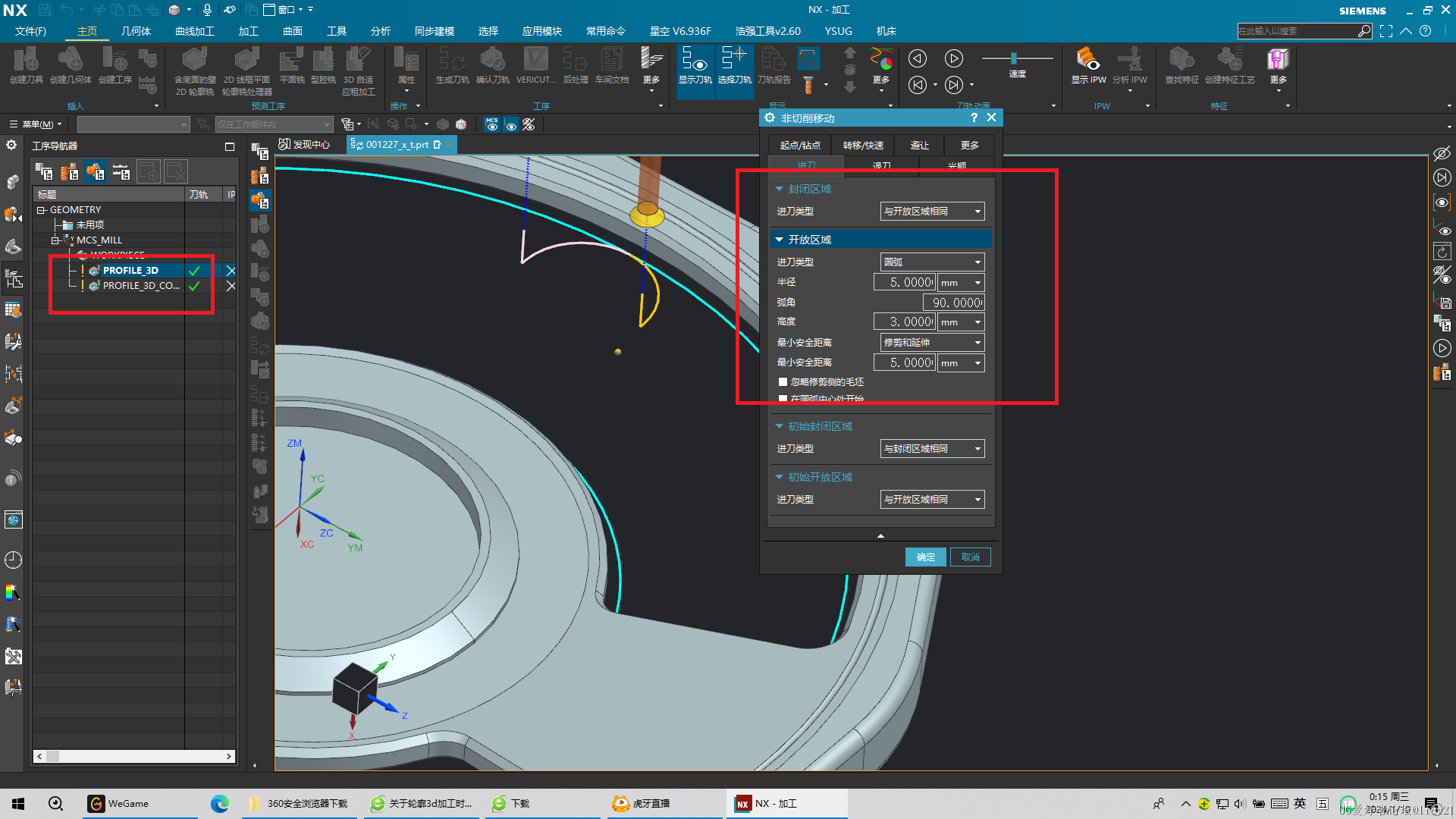Viewport: 1456px width, 819px height.
Task: Open 开放区域 进刀类型 圆弧 dropdown
Action: (x=932, y=262)
